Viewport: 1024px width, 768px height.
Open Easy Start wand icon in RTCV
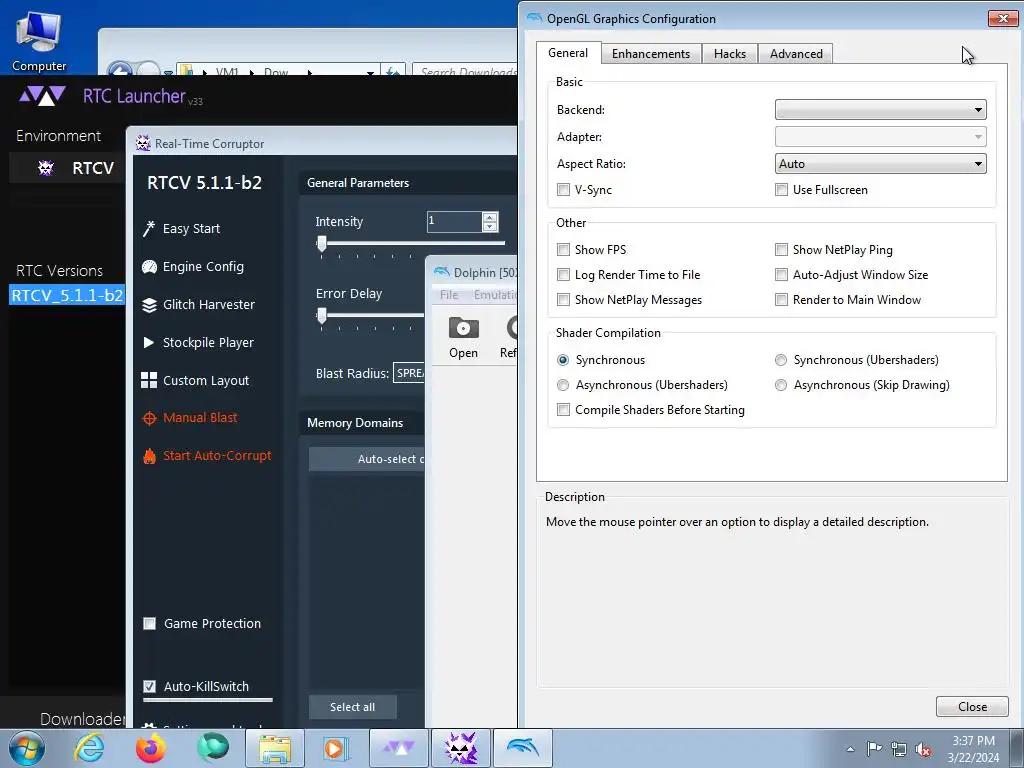pos(149,229)
